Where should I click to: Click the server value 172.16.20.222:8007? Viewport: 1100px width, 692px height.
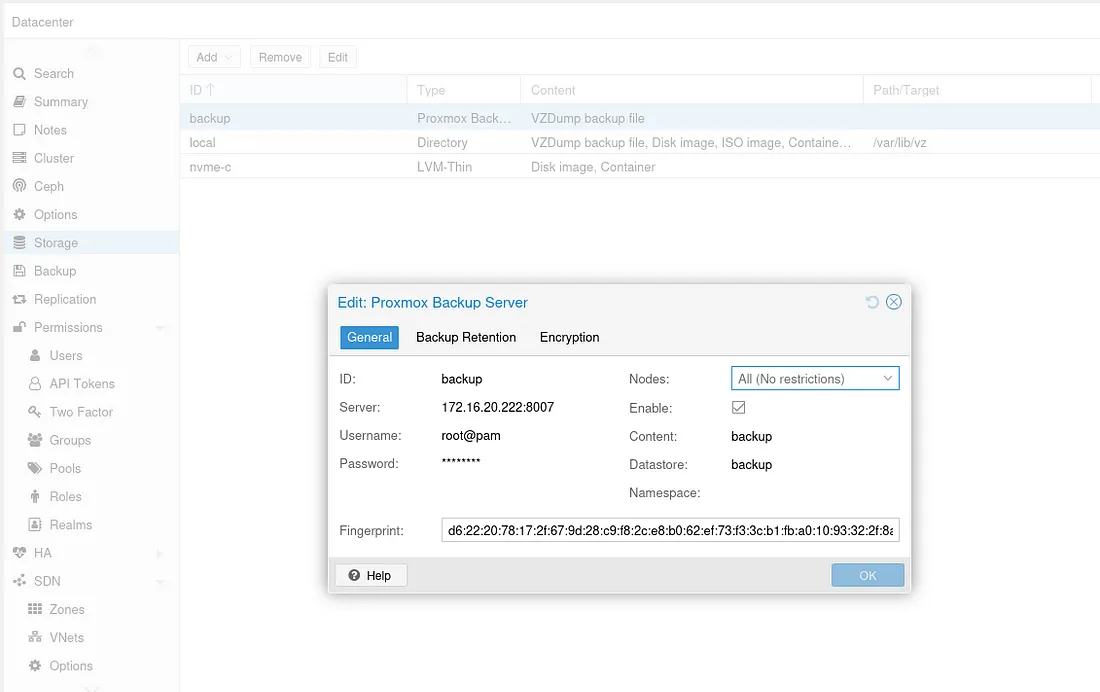coord(497,407)
